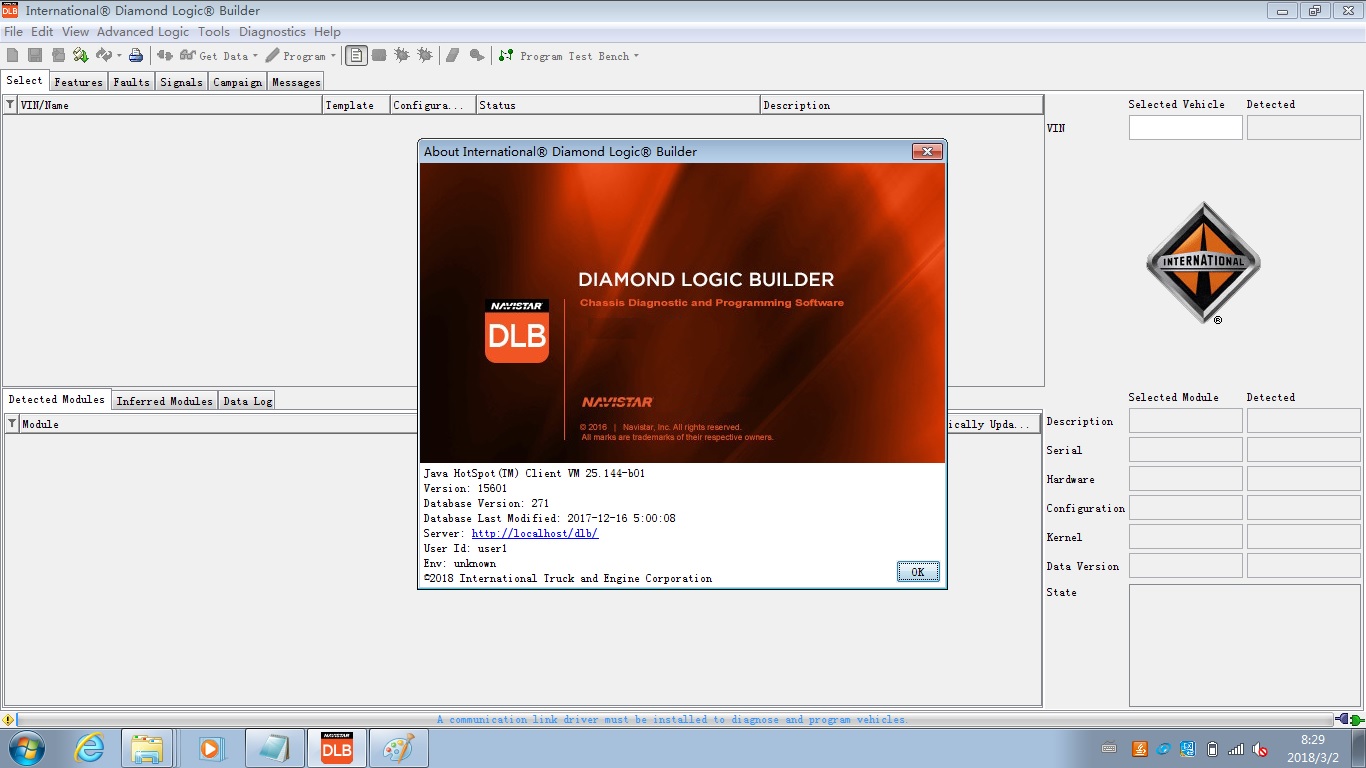Screen dimensions: 1366x768
Task: Switch to the Select tab
Action: coord(25,81)
